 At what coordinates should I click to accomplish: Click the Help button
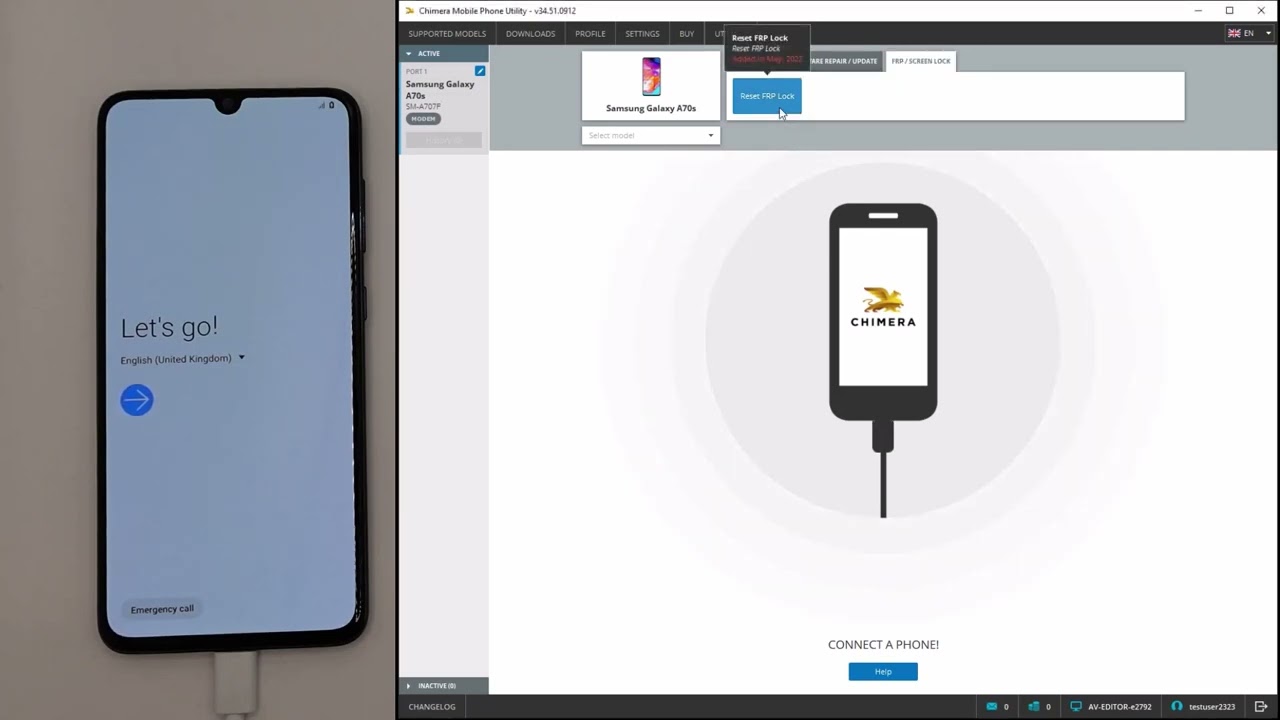[883, 672]
